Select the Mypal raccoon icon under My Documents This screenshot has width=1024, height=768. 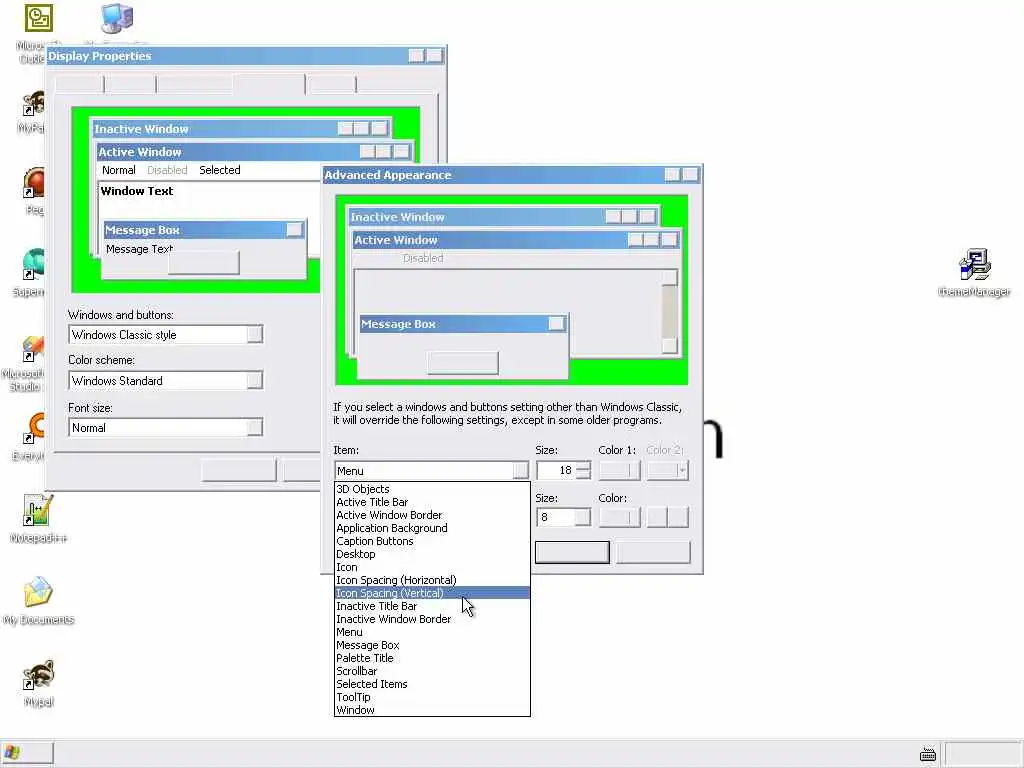click(38, 675)
